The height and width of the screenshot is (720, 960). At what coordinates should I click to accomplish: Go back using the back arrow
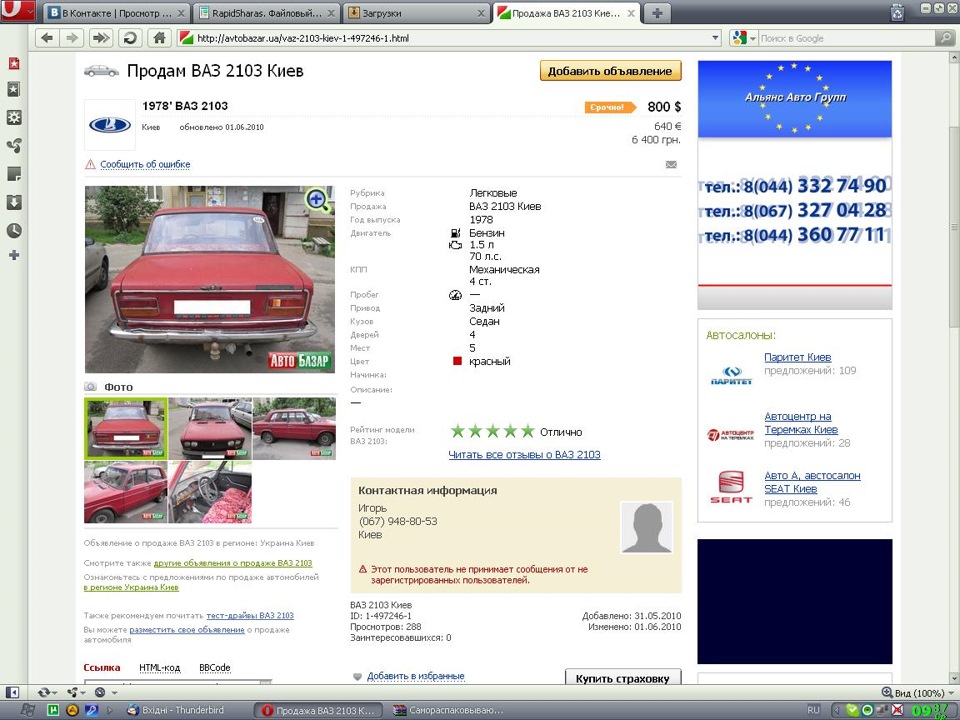tap(47, 38)
